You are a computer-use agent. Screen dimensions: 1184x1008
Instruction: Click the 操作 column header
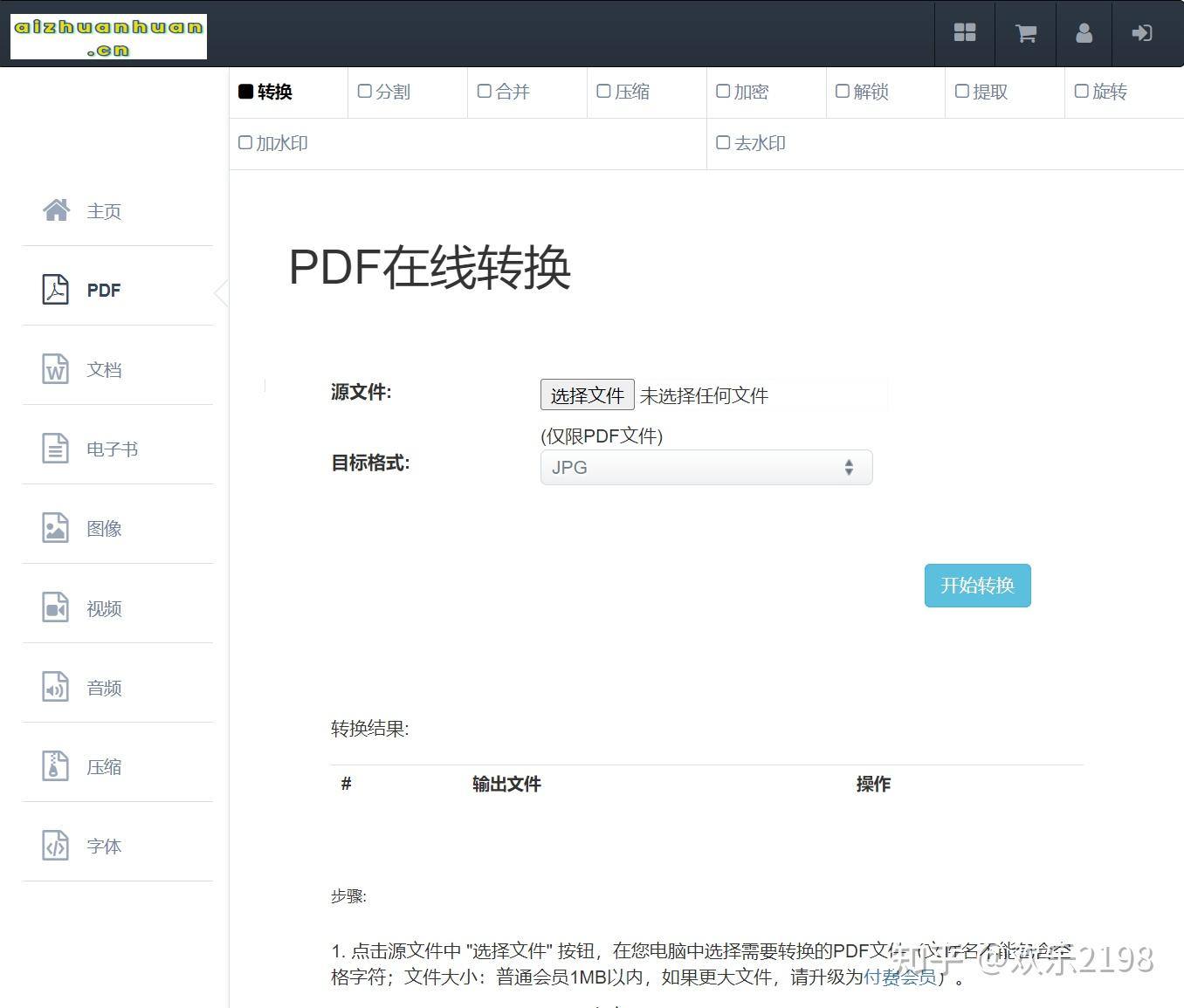pyautogui.click(x=873, y=785)
